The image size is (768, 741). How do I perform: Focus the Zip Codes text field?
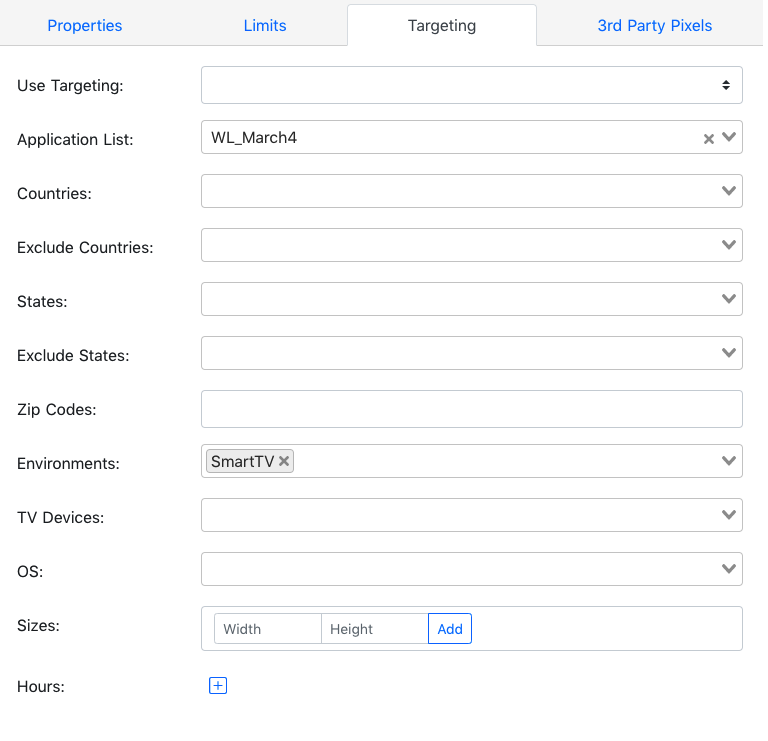[472, 409]
